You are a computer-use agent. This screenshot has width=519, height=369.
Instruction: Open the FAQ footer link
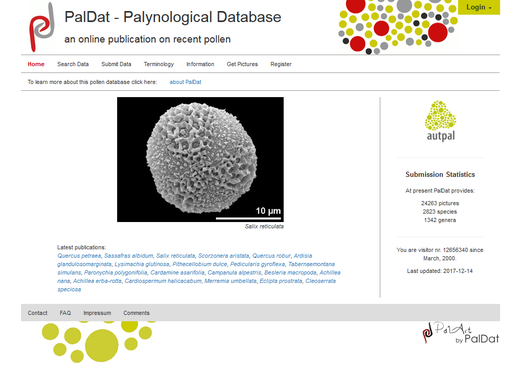tap(65, 313)
